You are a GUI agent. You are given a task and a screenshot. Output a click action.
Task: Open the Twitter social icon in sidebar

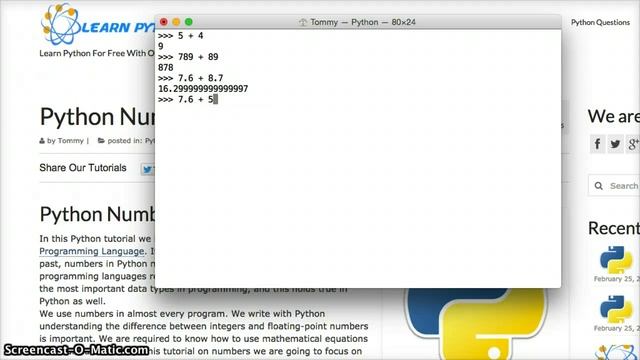coord(615,144)
